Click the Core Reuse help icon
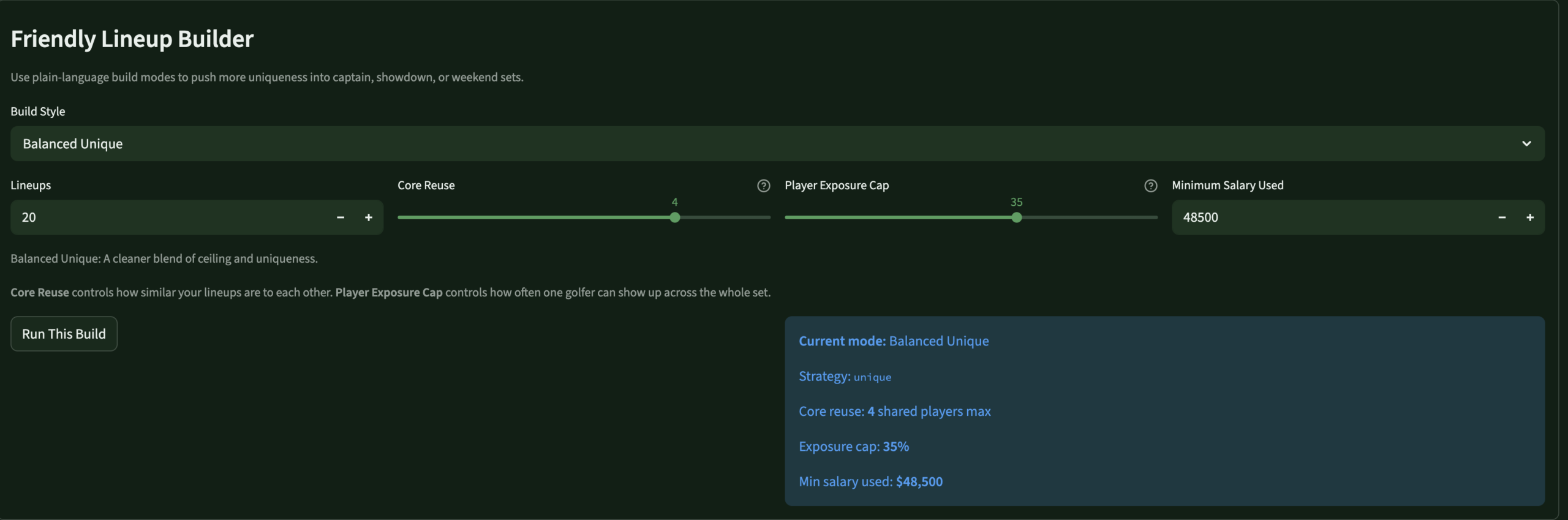 (x=763, y=186)
